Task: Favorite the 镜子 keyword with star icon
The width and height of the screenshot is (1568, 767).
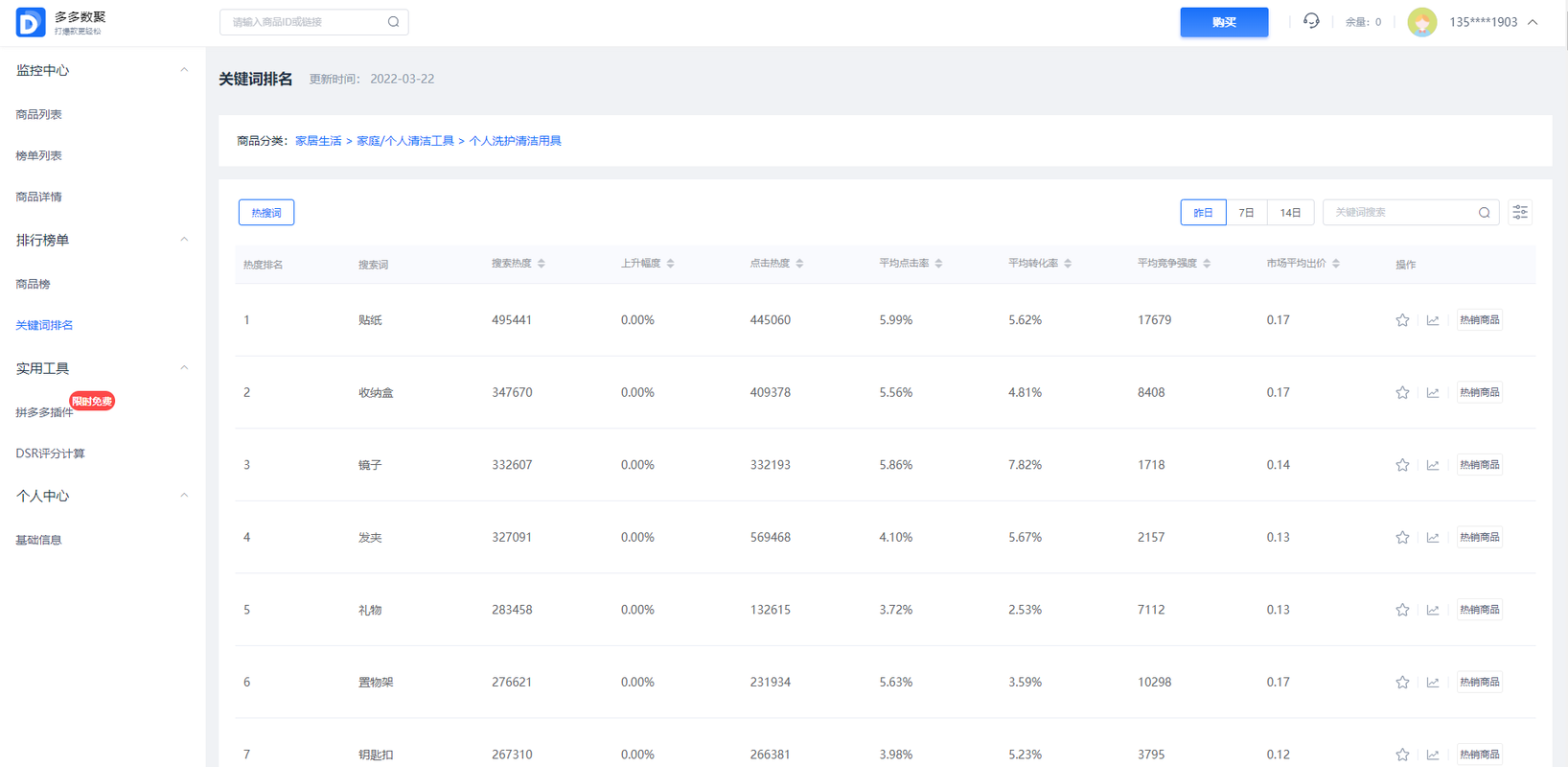Action: pyautogui.click(x=1402, y=465)
